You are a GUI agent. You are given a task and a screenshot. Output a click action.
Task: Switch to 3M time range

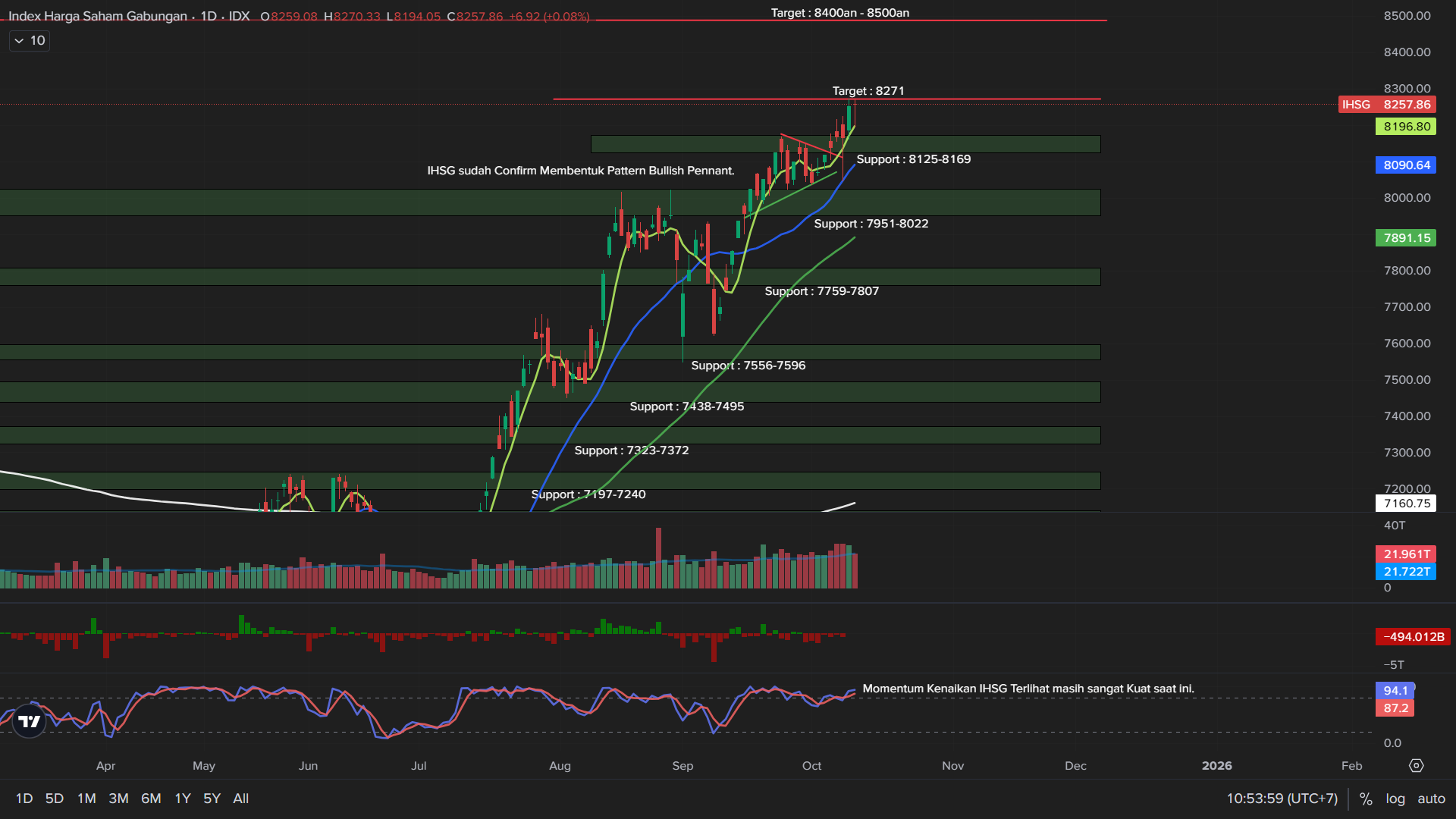pyautogui.click(x=118, y=799)
